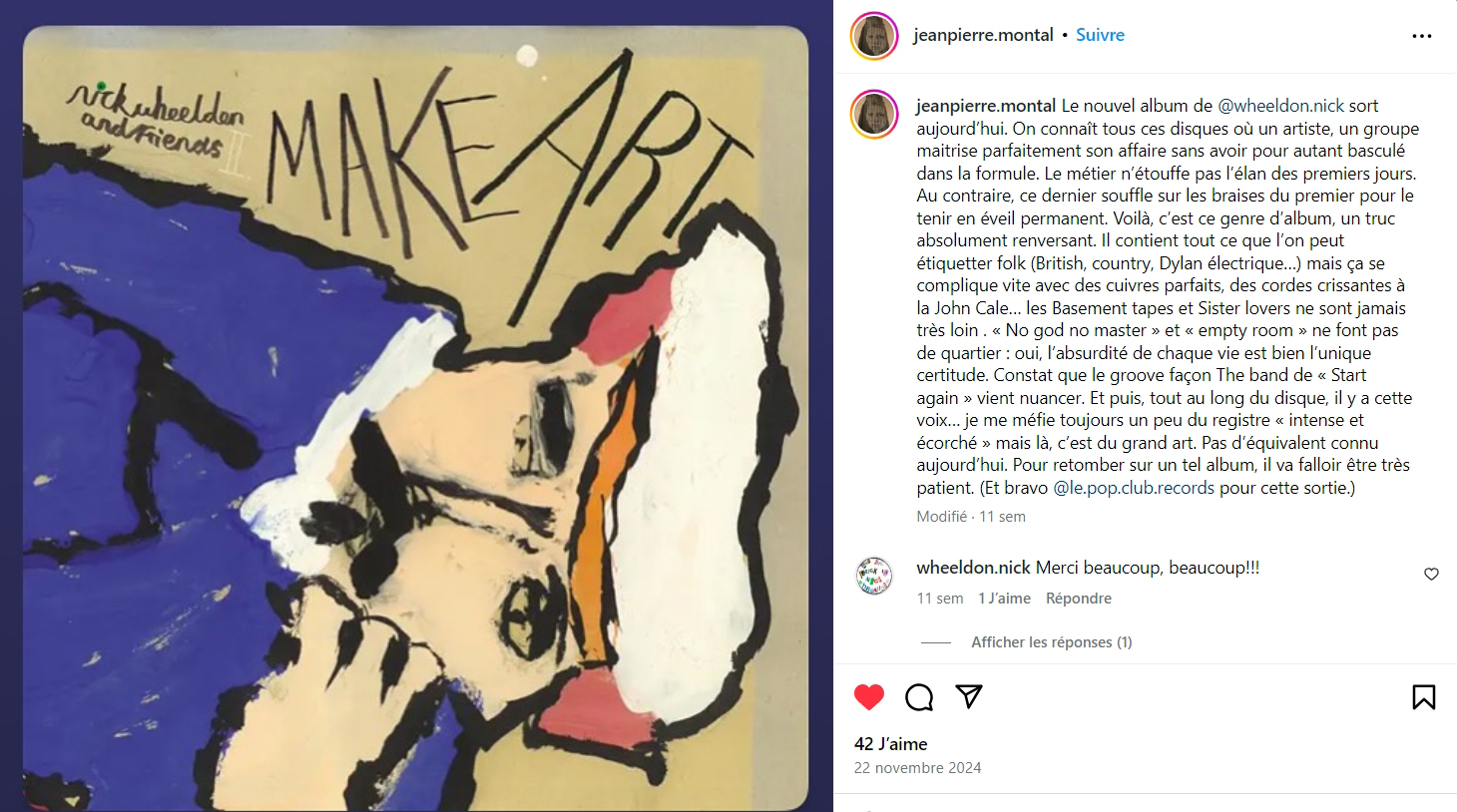The height and width of the screenshot is (812, 1457).
Task: Save post with bookmark icon
Action: (1424, 696)
